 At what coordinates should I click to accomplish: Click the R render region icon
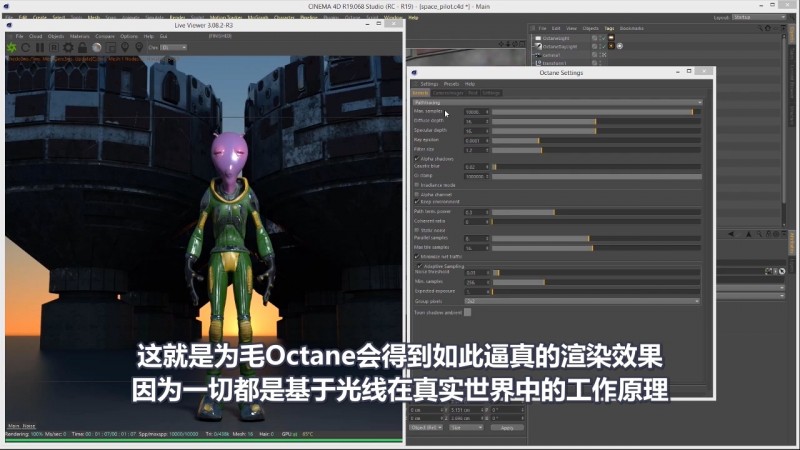point(54,47)
